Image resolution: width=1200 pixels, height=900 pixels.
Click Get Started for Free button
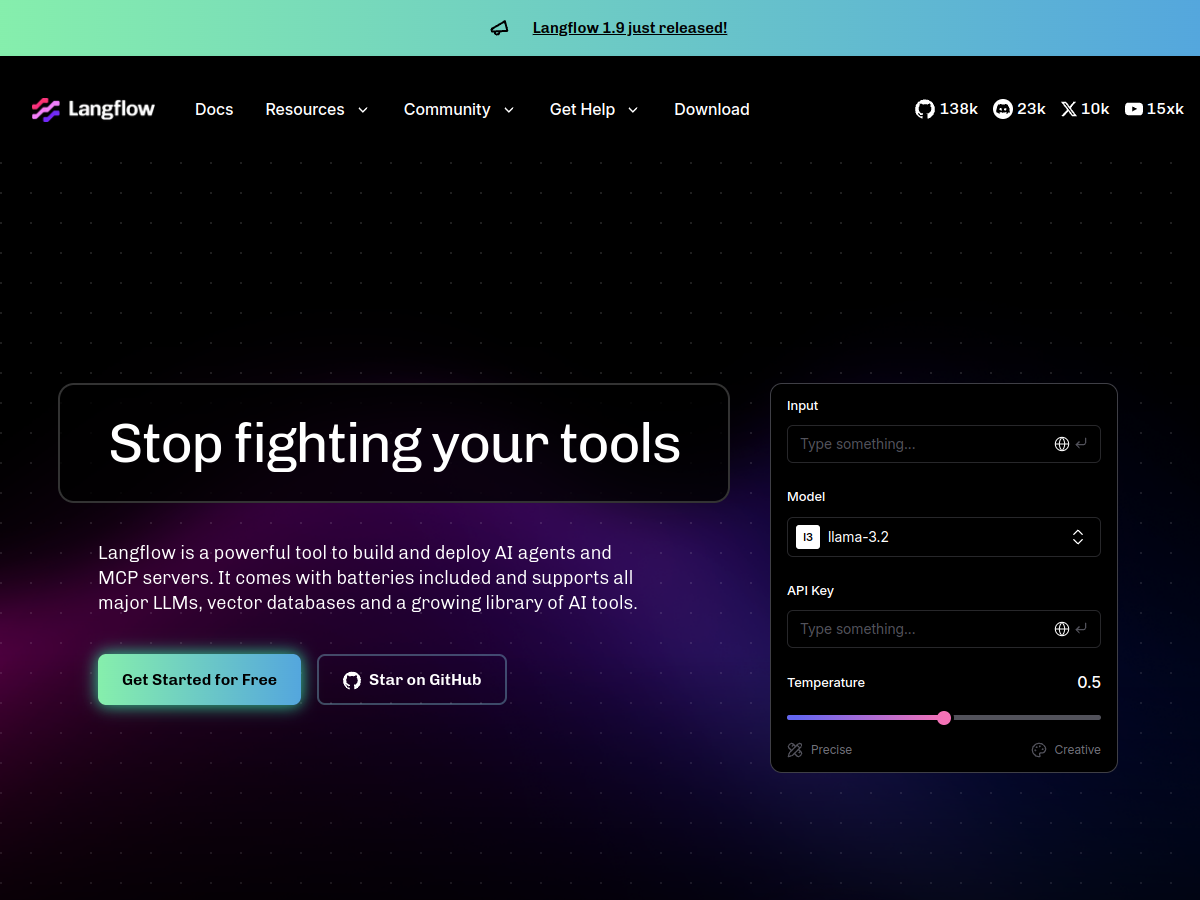pos(199,679)
